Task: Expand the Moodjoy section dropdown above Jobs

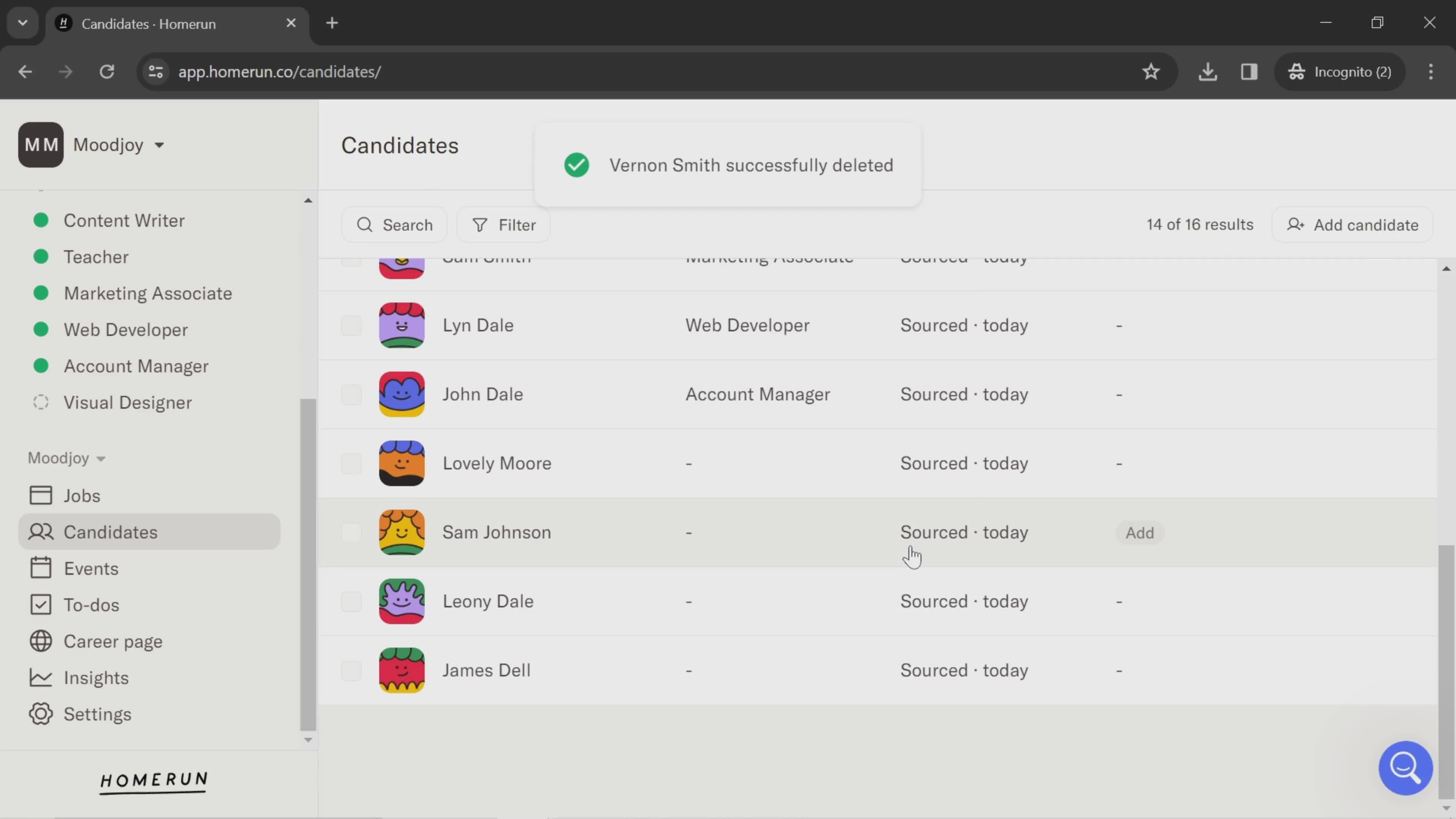Action: 100,458
